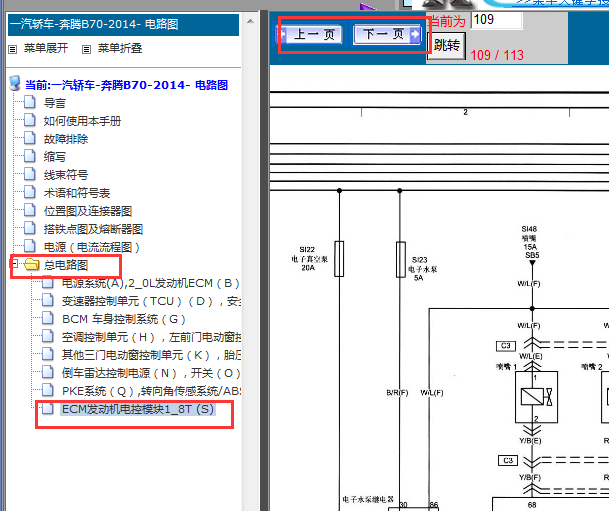Open 如何使用本手册 tree item
The image size is (609, 511).
82,121
